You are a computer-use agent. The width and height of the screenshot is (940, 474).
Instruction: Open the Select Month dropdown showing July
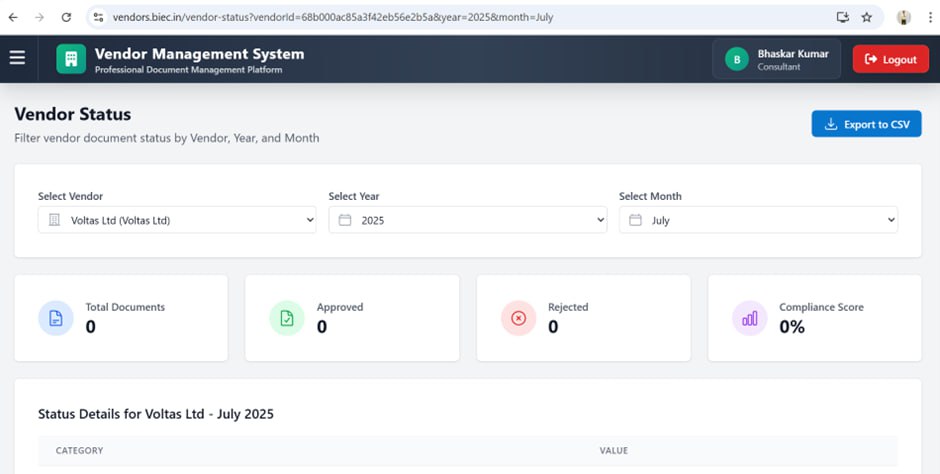[758, 220]
